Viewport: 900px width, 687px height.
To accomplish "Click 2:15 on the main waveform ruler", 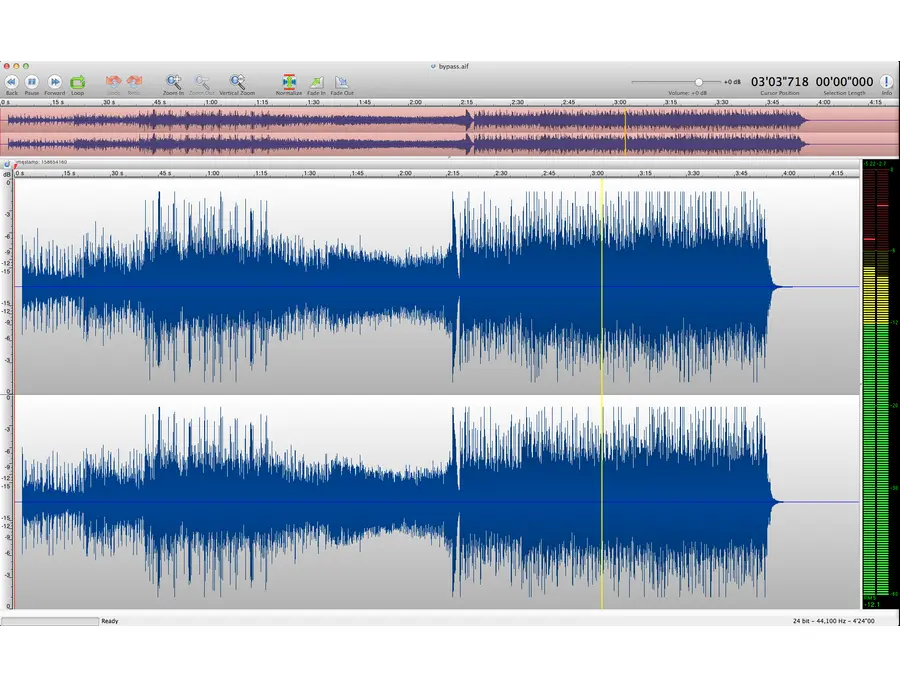I will [x=453, y=173].
